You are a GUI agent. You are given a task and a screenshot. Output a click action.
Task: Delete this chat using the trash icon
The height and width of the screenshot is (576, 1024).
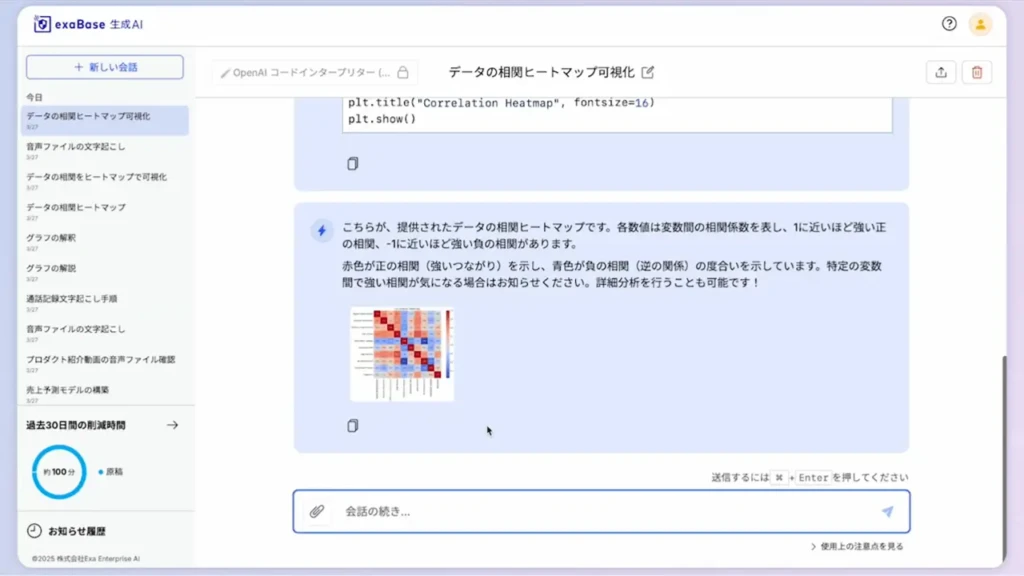point(978,72)
